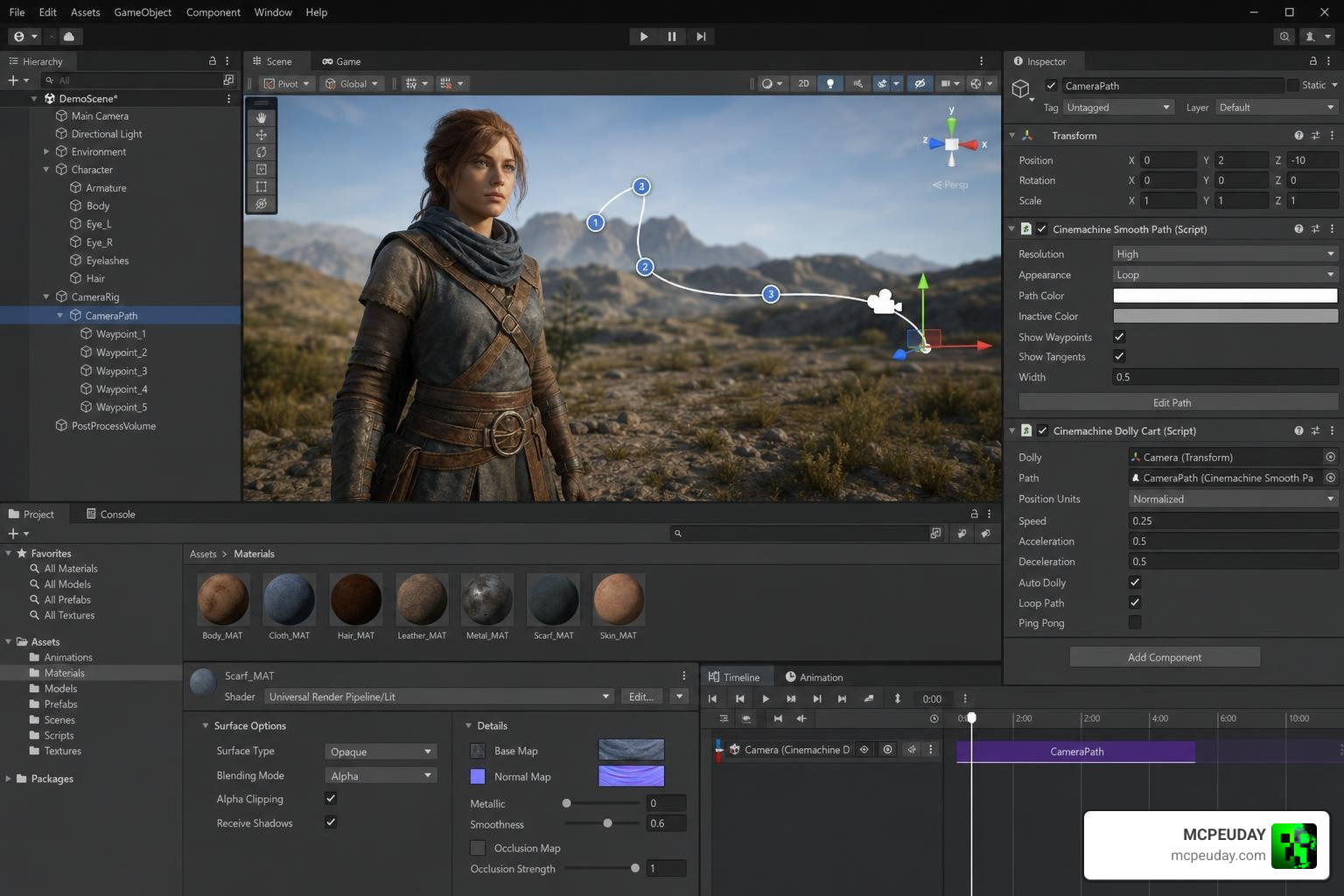Image resolution: width=1344 pixels, height=896 pixels.
Task: Click the add plus icon in Hierarchy
Action: [13, 80]
